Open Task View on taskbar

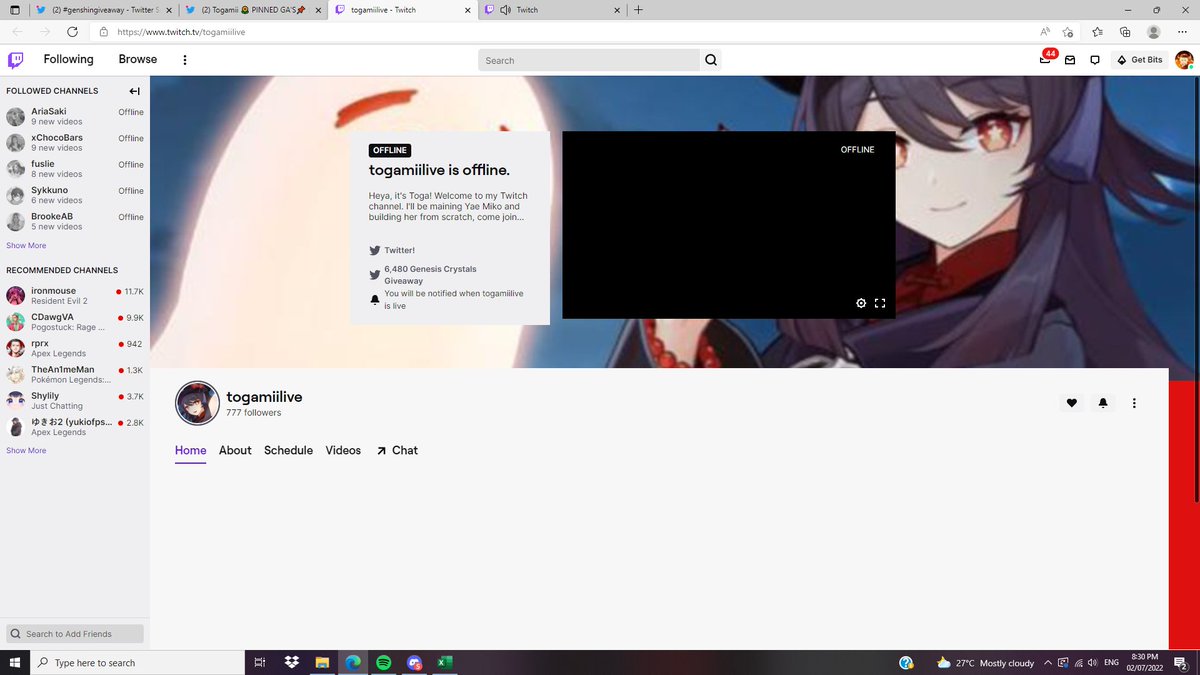[259, 663]
